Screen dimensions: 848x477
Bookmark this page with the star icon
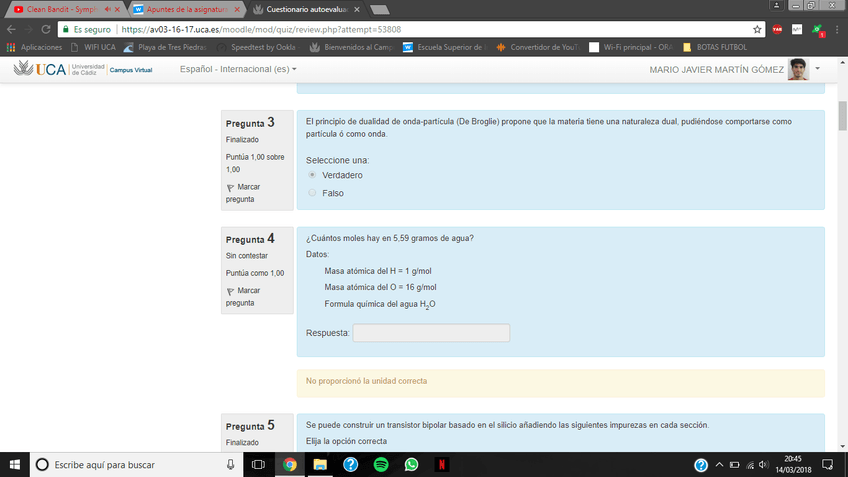click(757, 29)
